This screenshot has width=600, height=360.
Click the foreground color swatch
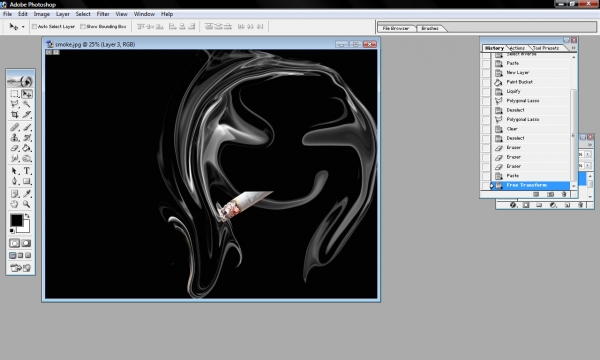(x=16, y=220)
